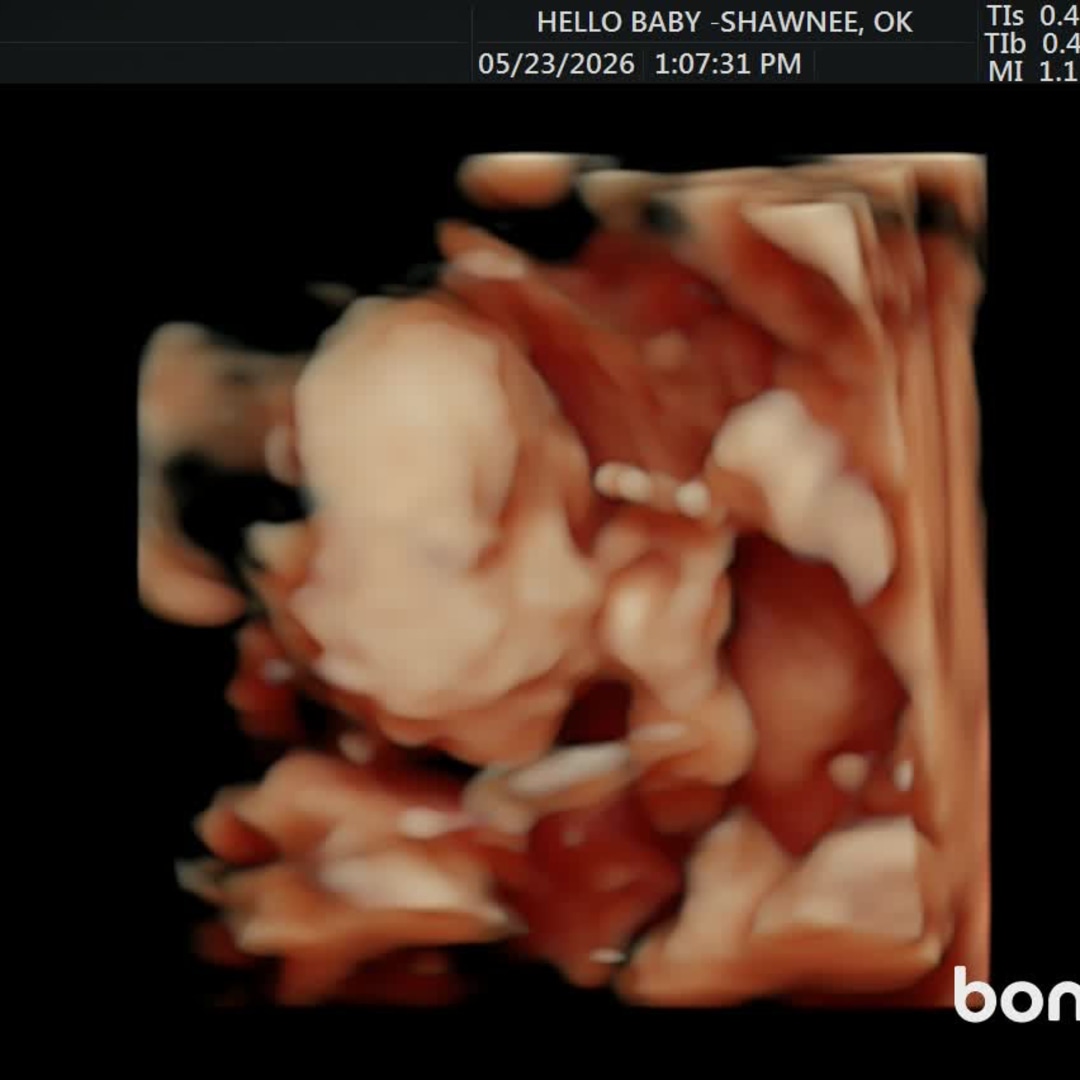Click the empty cell after the timestamp
Image resolution: width=1080 pixels, height=1080 pixels.
coord(895,63)
